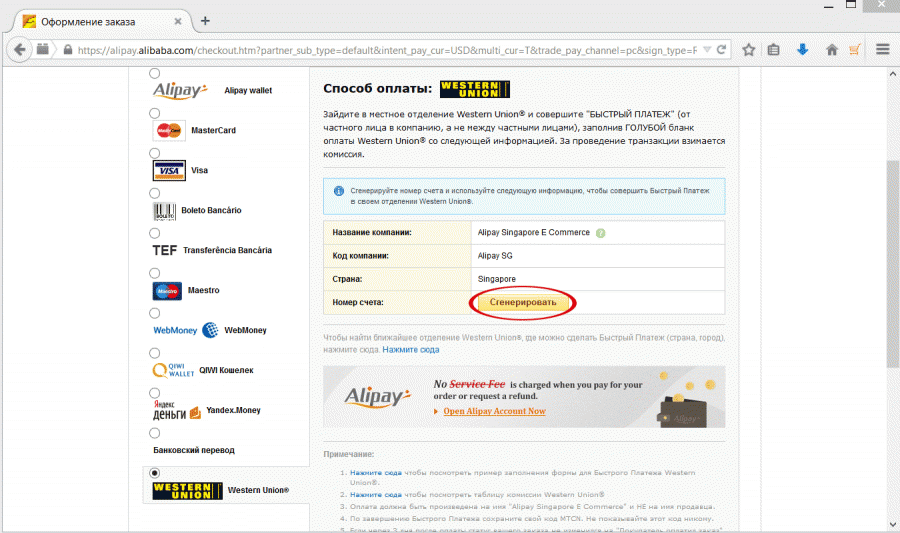Select the QIWI Кошелек radio button
The height and width of the screenshot is (533, 900).
click(154, 353)
